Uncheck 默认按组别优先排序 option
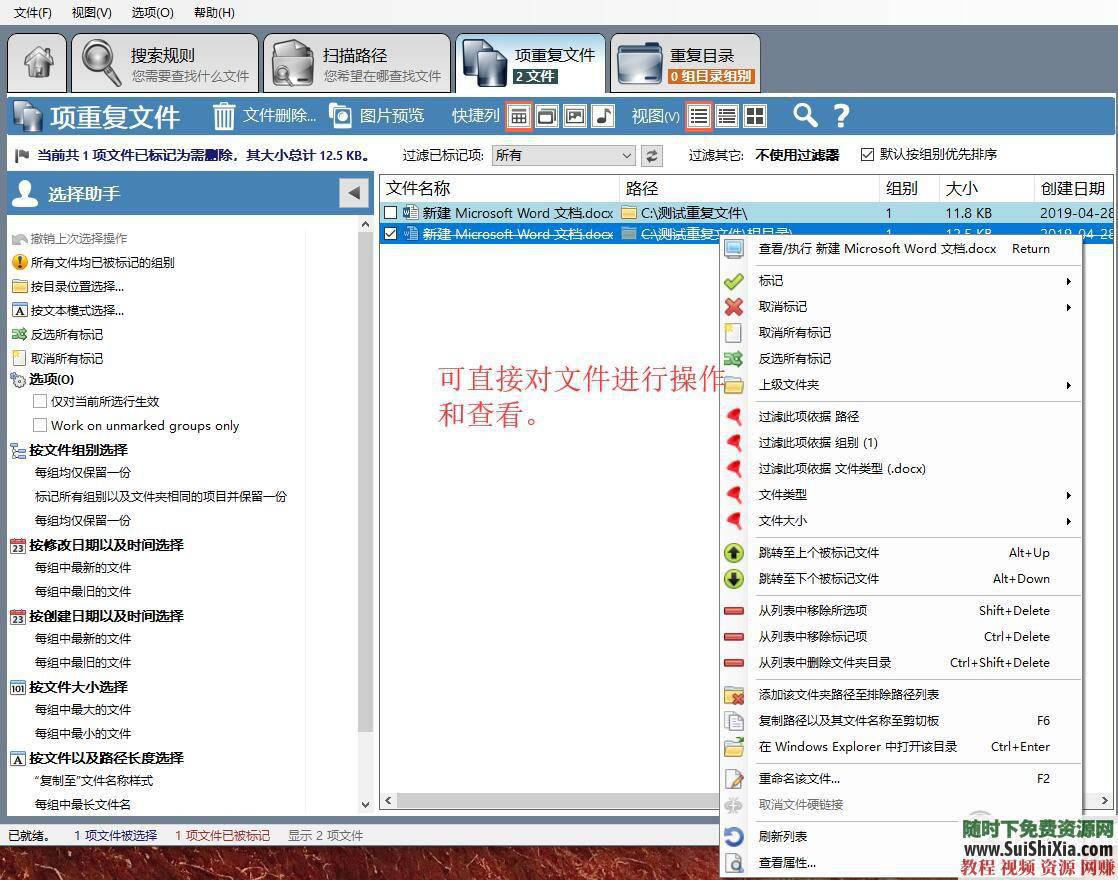 tap(869, 155)
